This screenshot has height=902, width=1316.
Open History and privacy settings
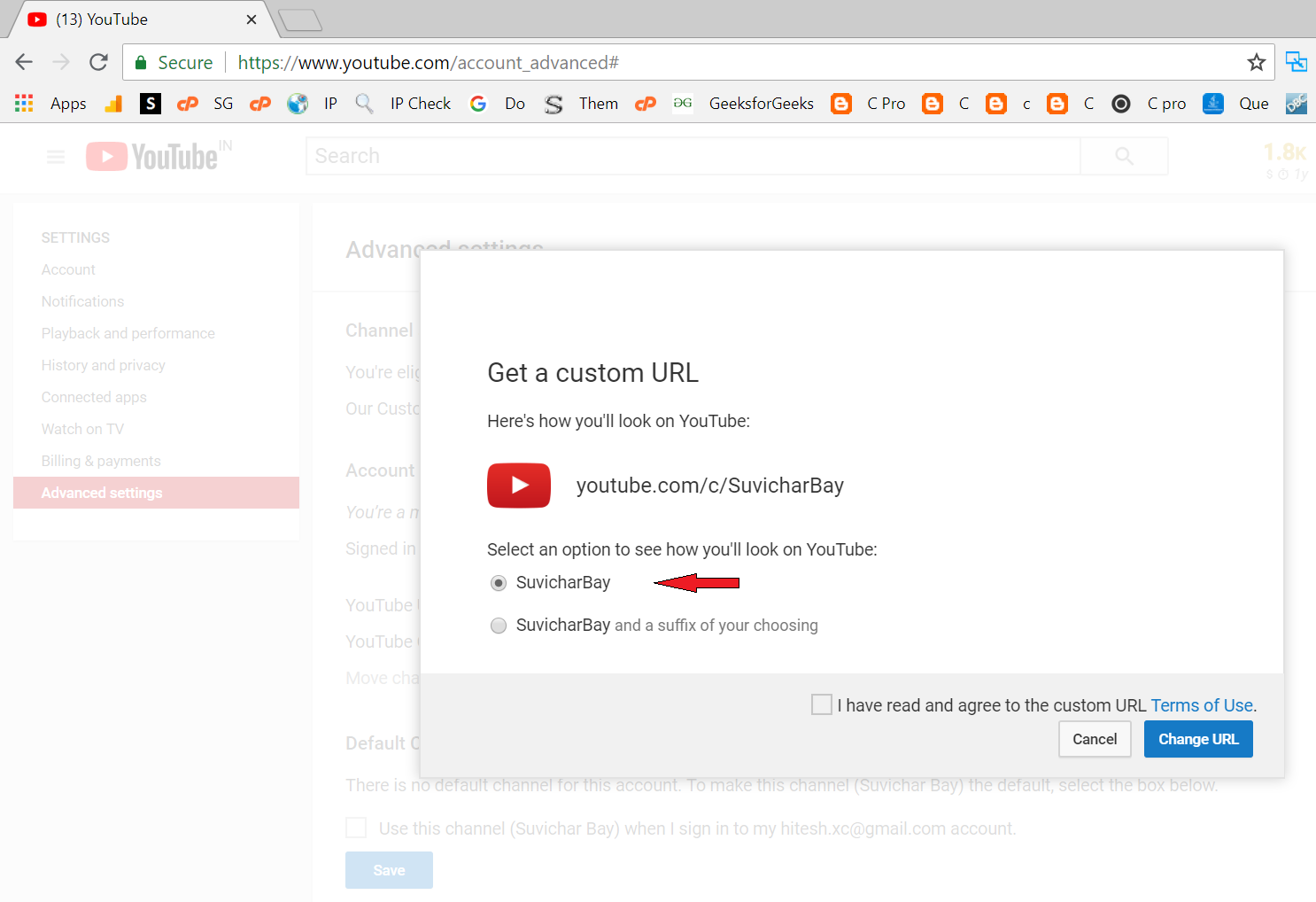(103, 365)
